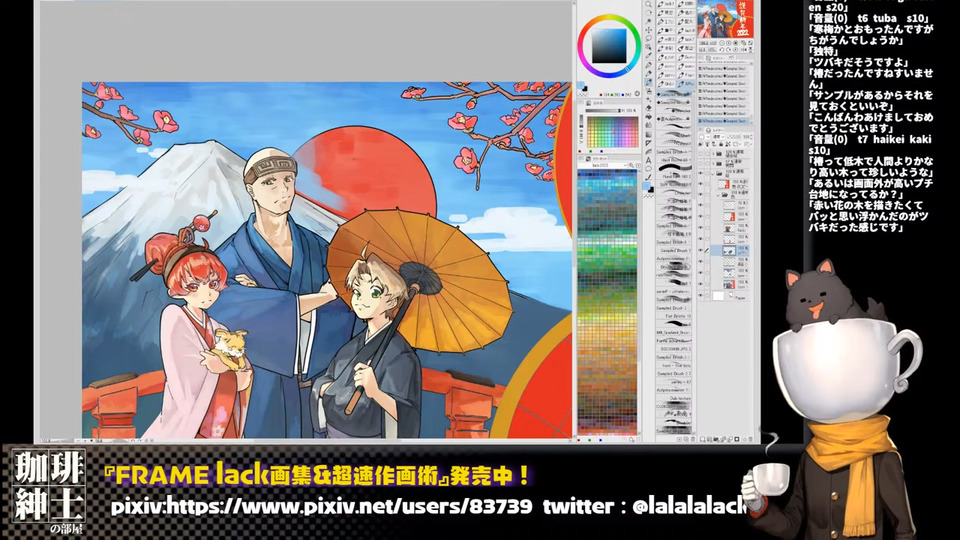
Task: Show the hidden 37% folder layer
Action: [700, 163]
